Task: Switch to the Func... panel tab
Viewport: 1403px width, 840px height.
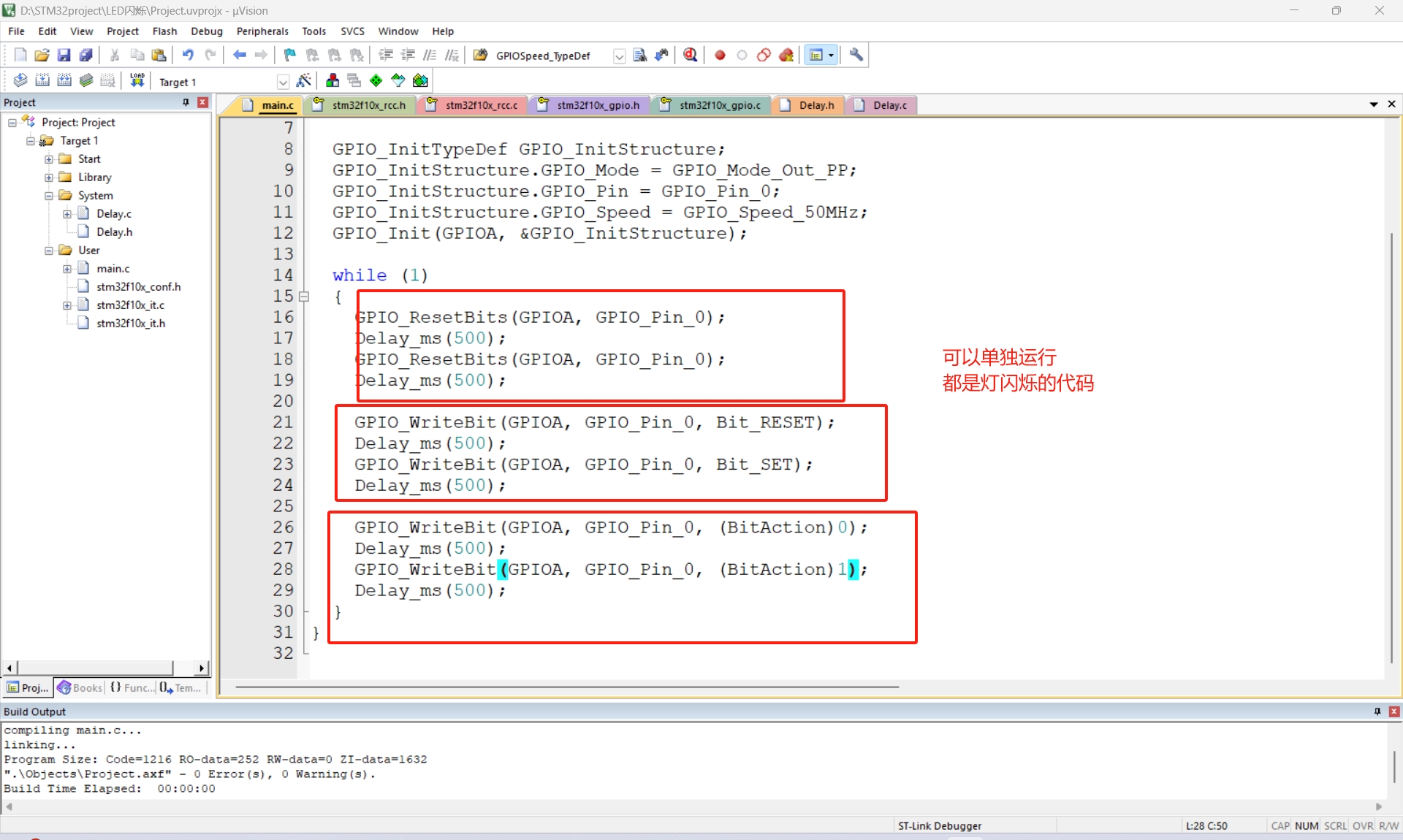Action: point(132,687)
